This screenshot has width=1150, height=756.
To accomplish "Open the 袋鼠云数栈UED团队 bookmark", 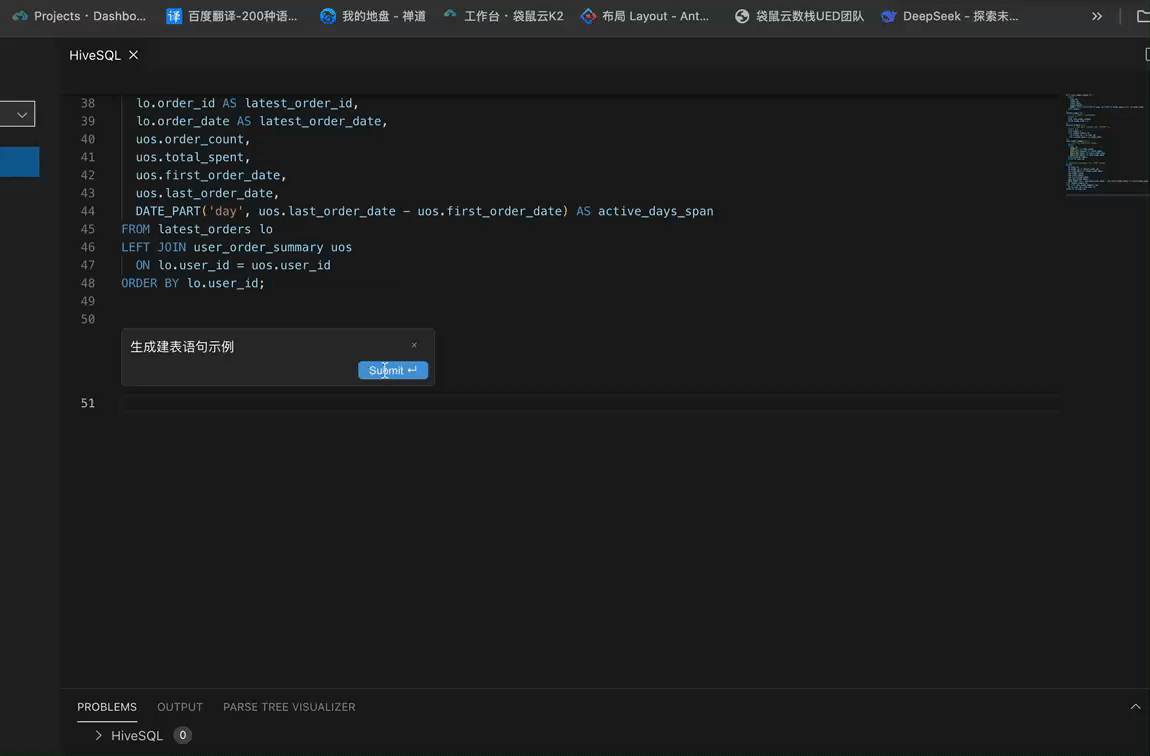I will click(x=799, y=16).
